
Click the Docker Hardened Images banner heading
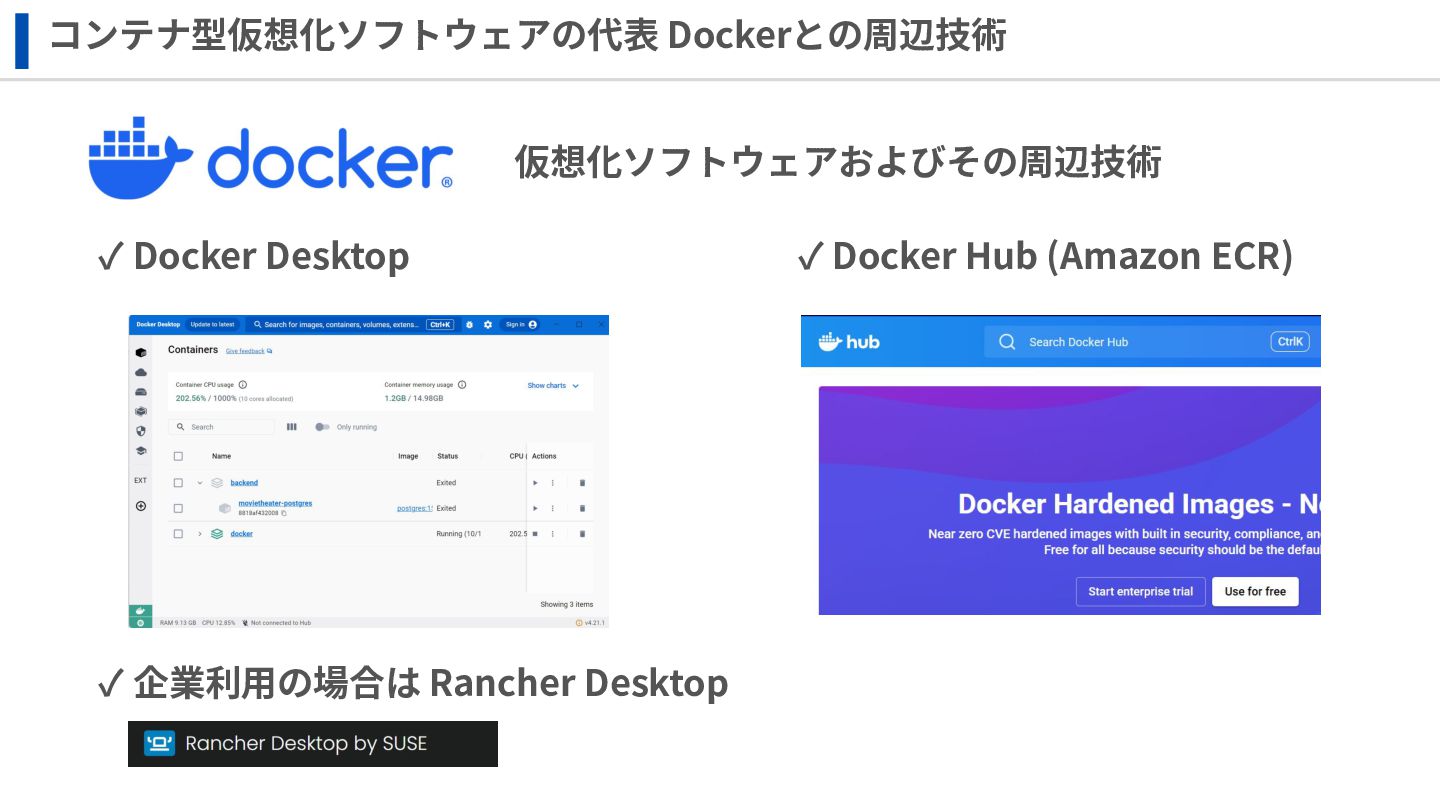pyautogui.click(x=1139, y=504)
